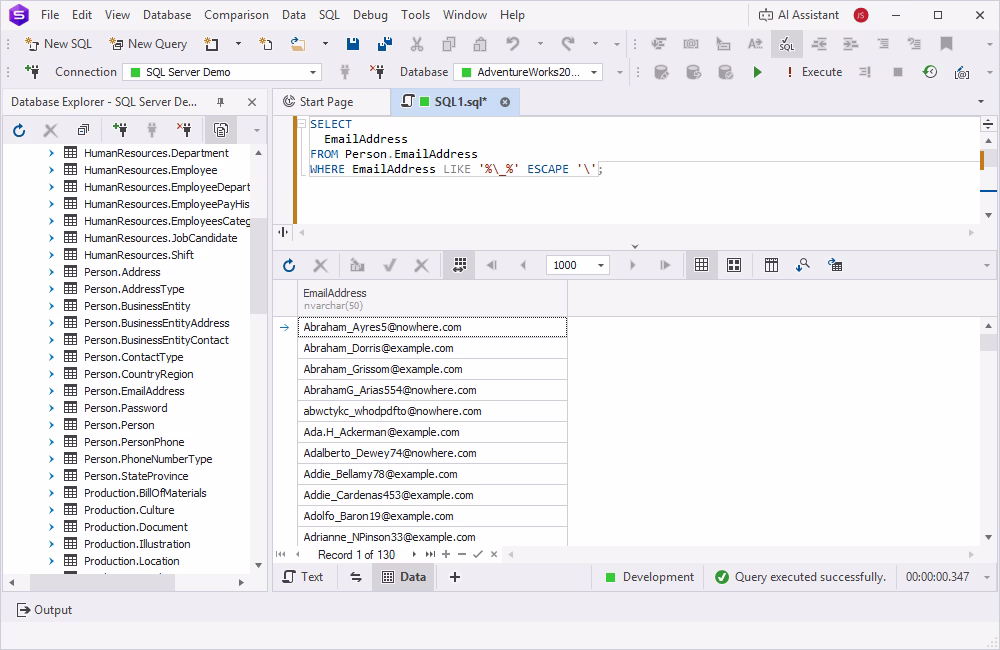Refresh the result set in data grid
The height and width of the screenshot is (650, 1000).
pos(290,265)
